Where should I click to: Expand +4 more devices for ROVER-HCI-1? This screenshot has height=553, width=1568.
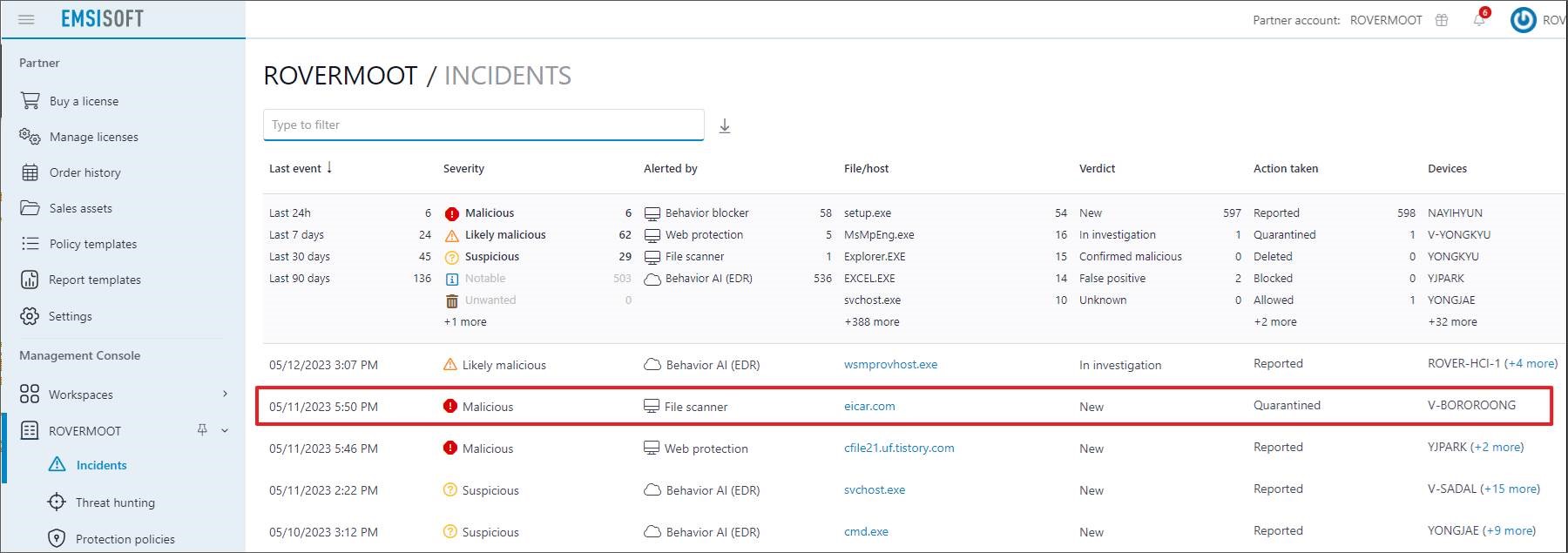point(1531,364)
